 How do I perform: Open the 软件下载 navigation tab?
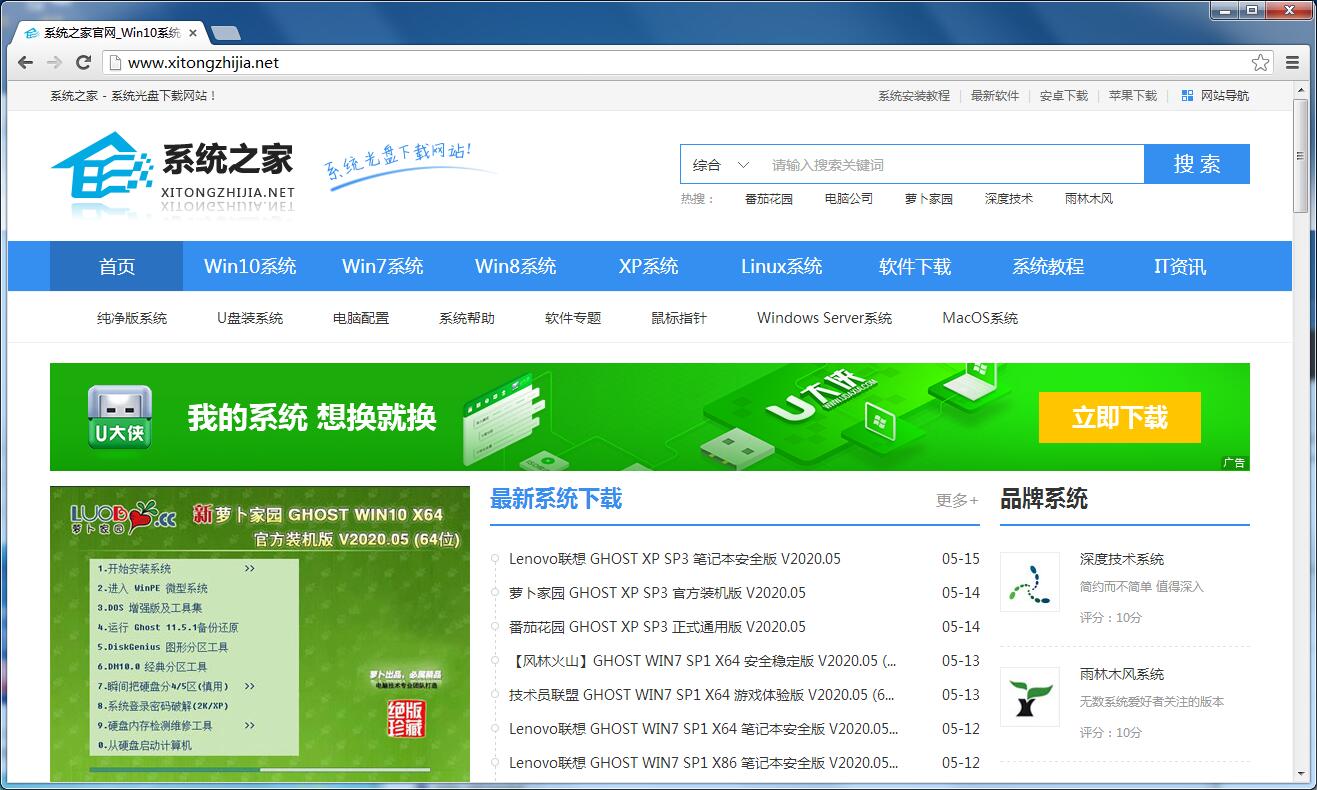coord(915,266)
